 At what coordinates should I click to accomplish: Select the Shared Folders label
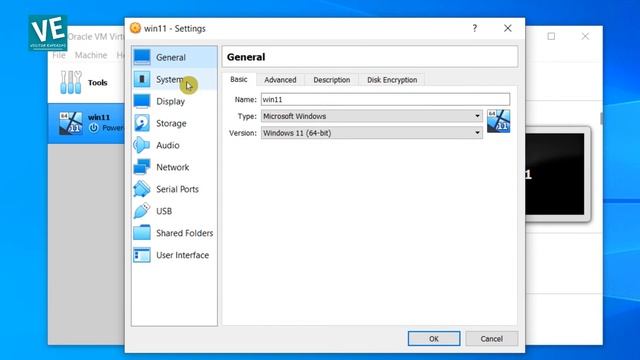184,233
